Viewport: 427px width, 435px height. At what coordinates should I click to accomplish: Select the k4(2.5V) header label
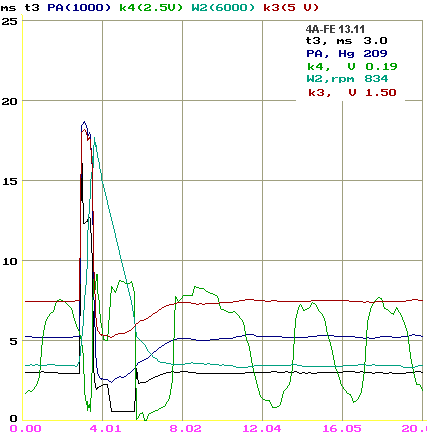click(151, 7)
